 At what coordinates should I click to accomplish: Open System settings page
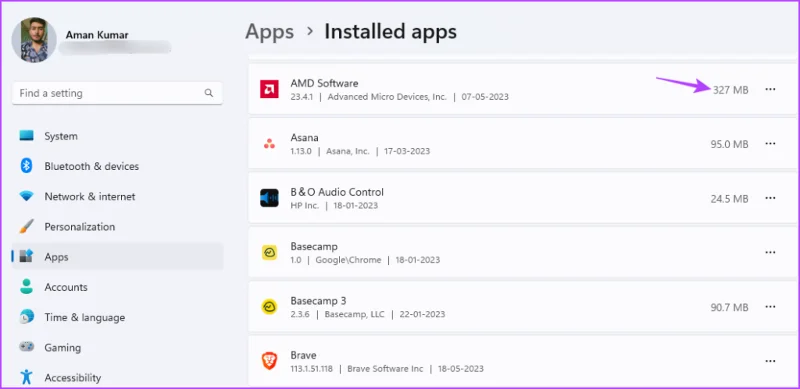pos(117,136)
